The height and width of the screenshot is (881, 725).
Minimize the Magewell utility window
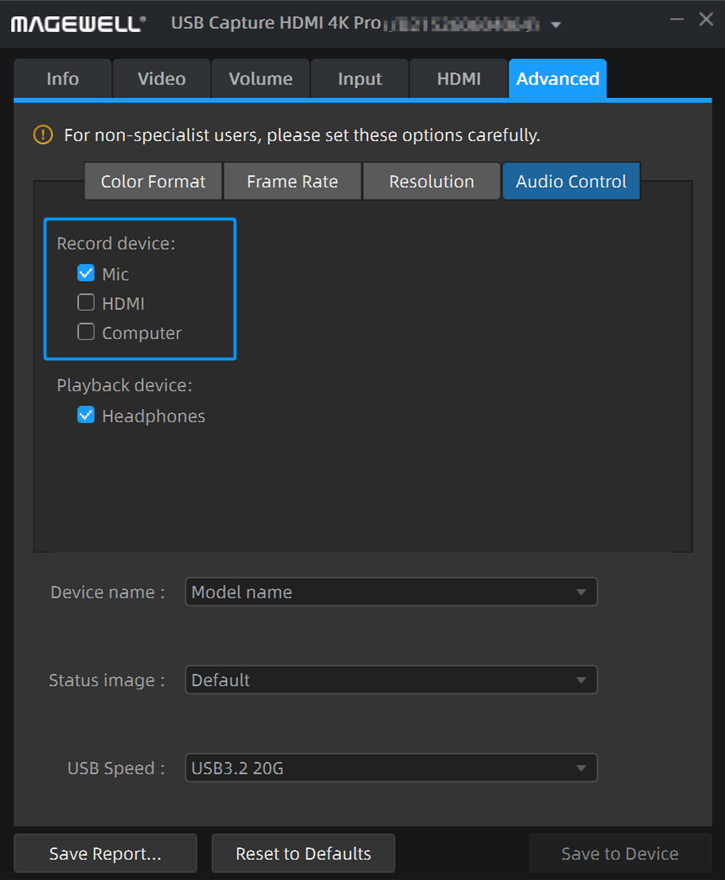click(677, 20)
